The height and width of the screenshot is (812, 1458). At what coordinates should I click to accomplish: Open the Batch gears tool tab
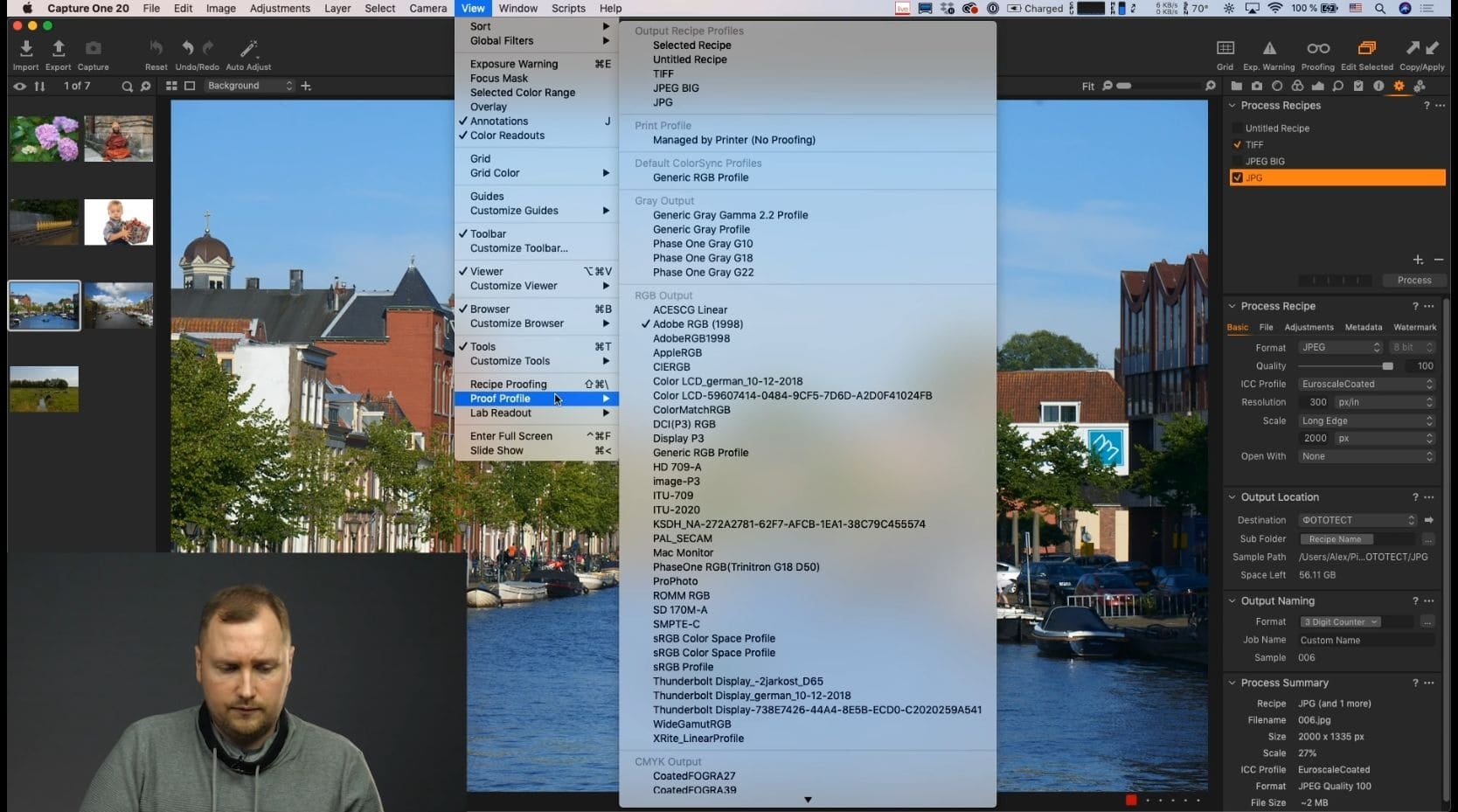pos(1420,86)
